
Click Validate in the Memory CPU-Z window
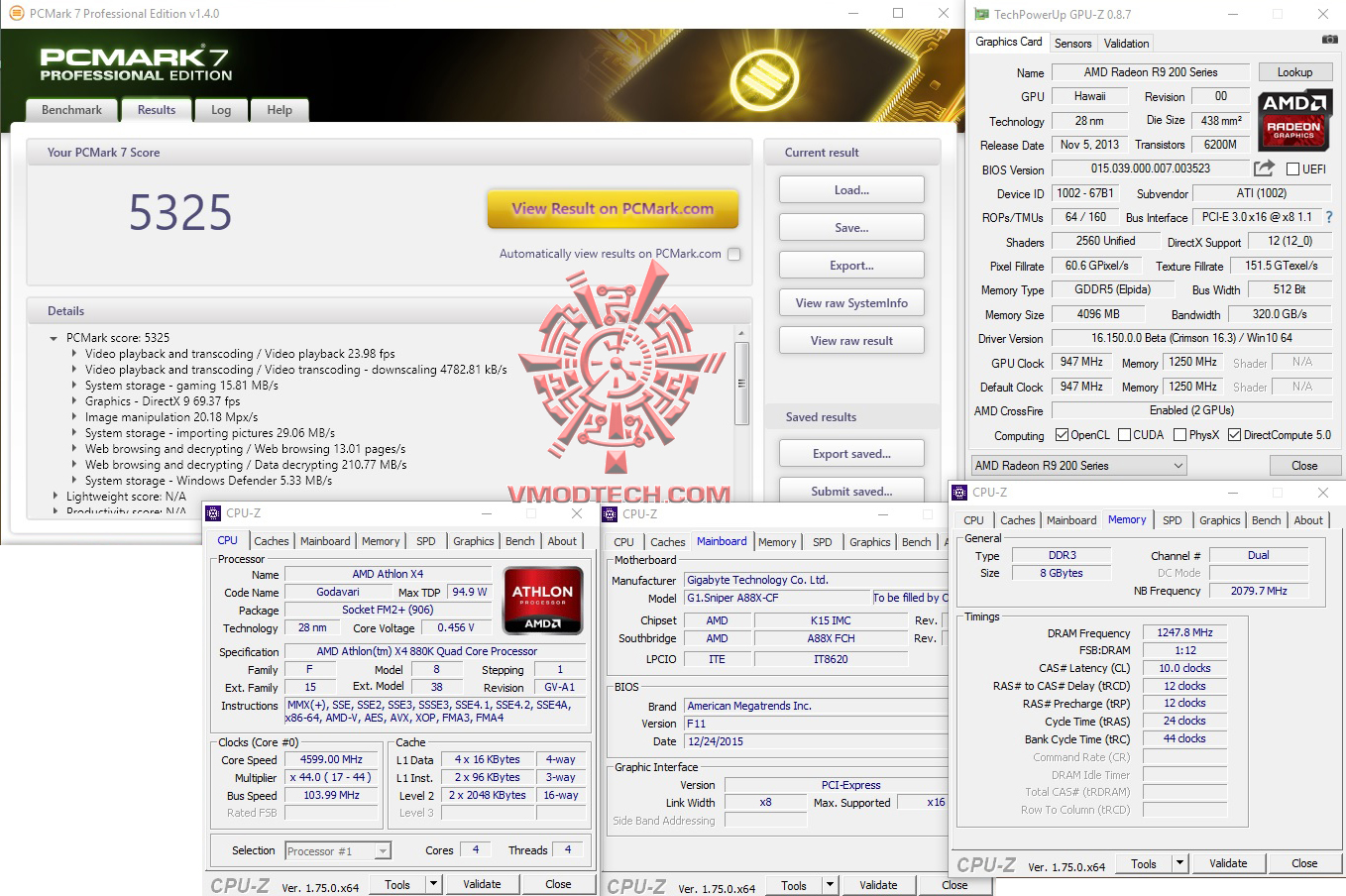point(1228,863)
